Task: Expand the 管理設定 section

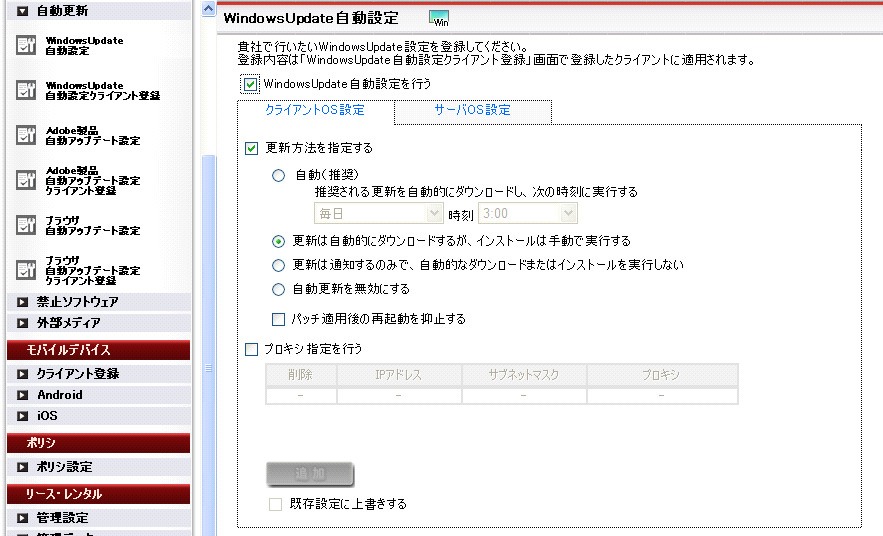Action: (23, 518)
